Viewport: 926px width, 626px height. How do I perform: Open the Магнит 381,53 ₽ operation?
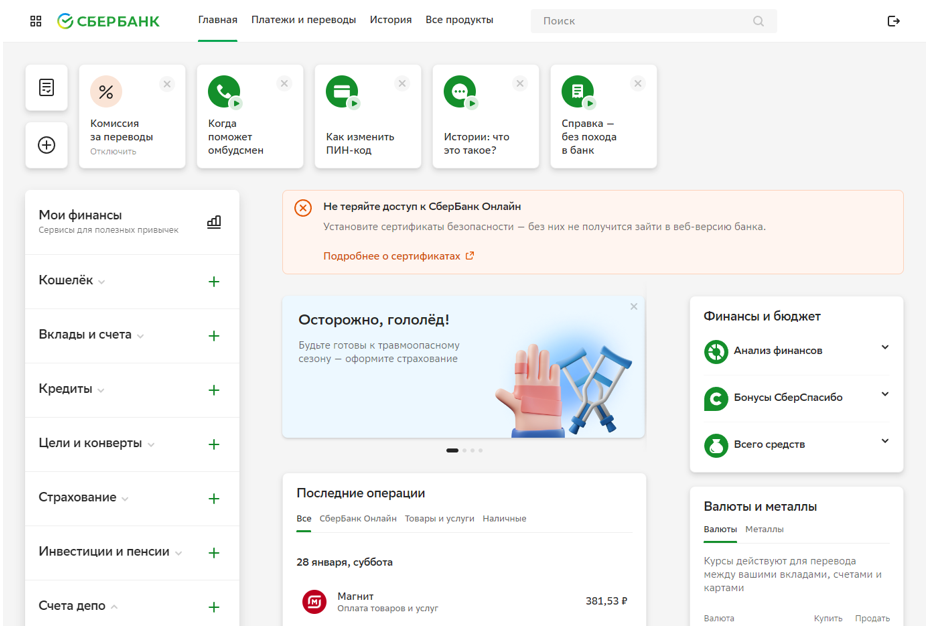point(464,602)
